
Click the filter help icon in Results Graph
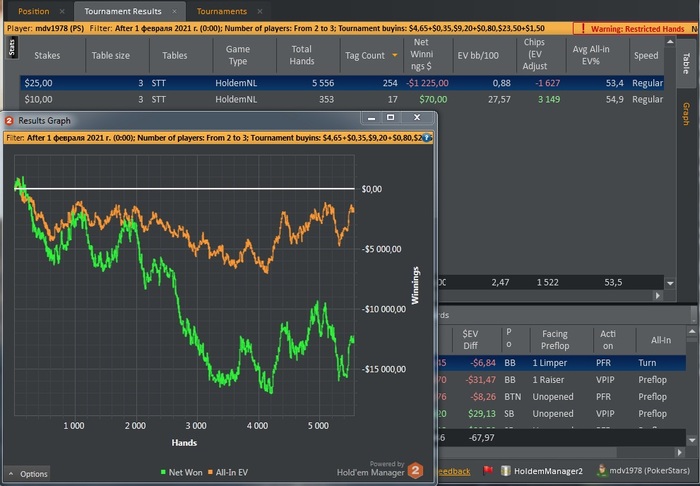pyautogui.click(x=426, y=138)
